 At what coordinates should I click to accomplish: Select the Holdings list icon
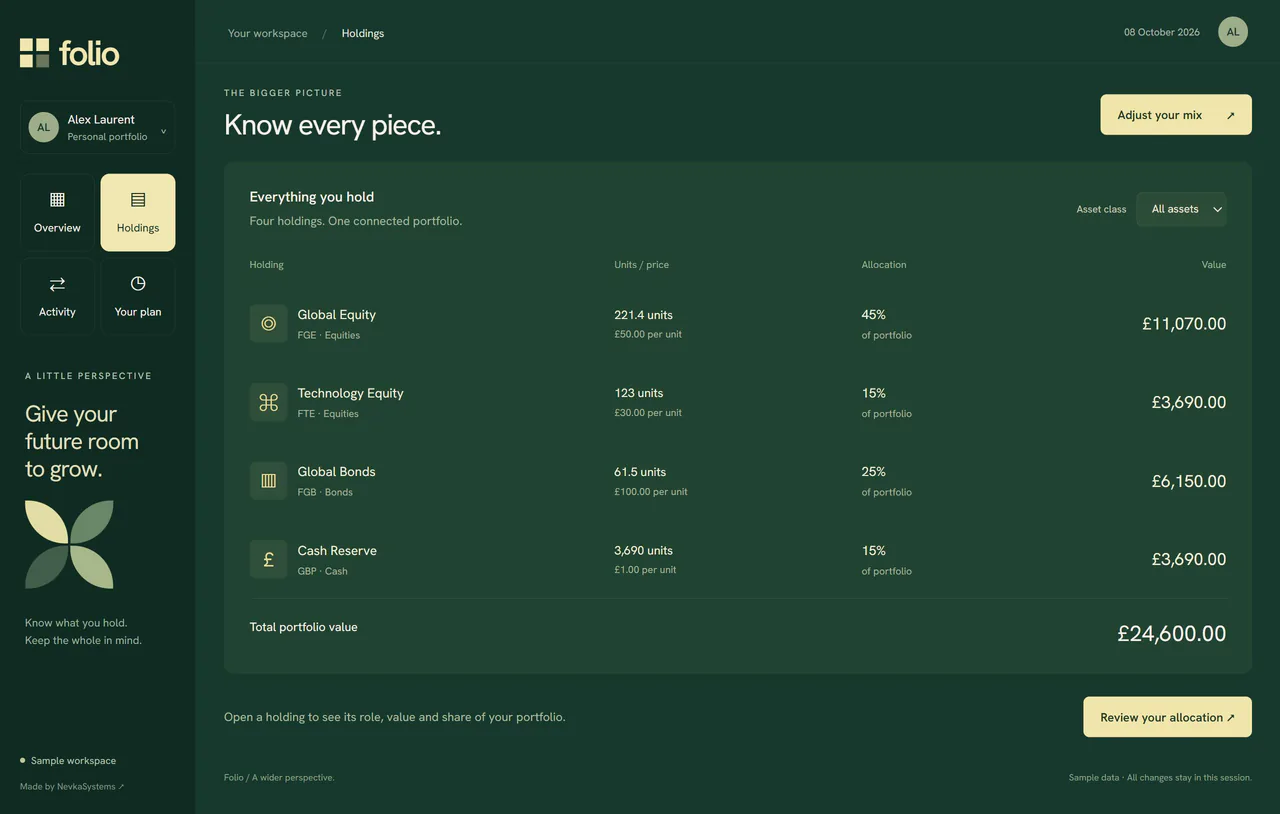[x=138, y=200]
